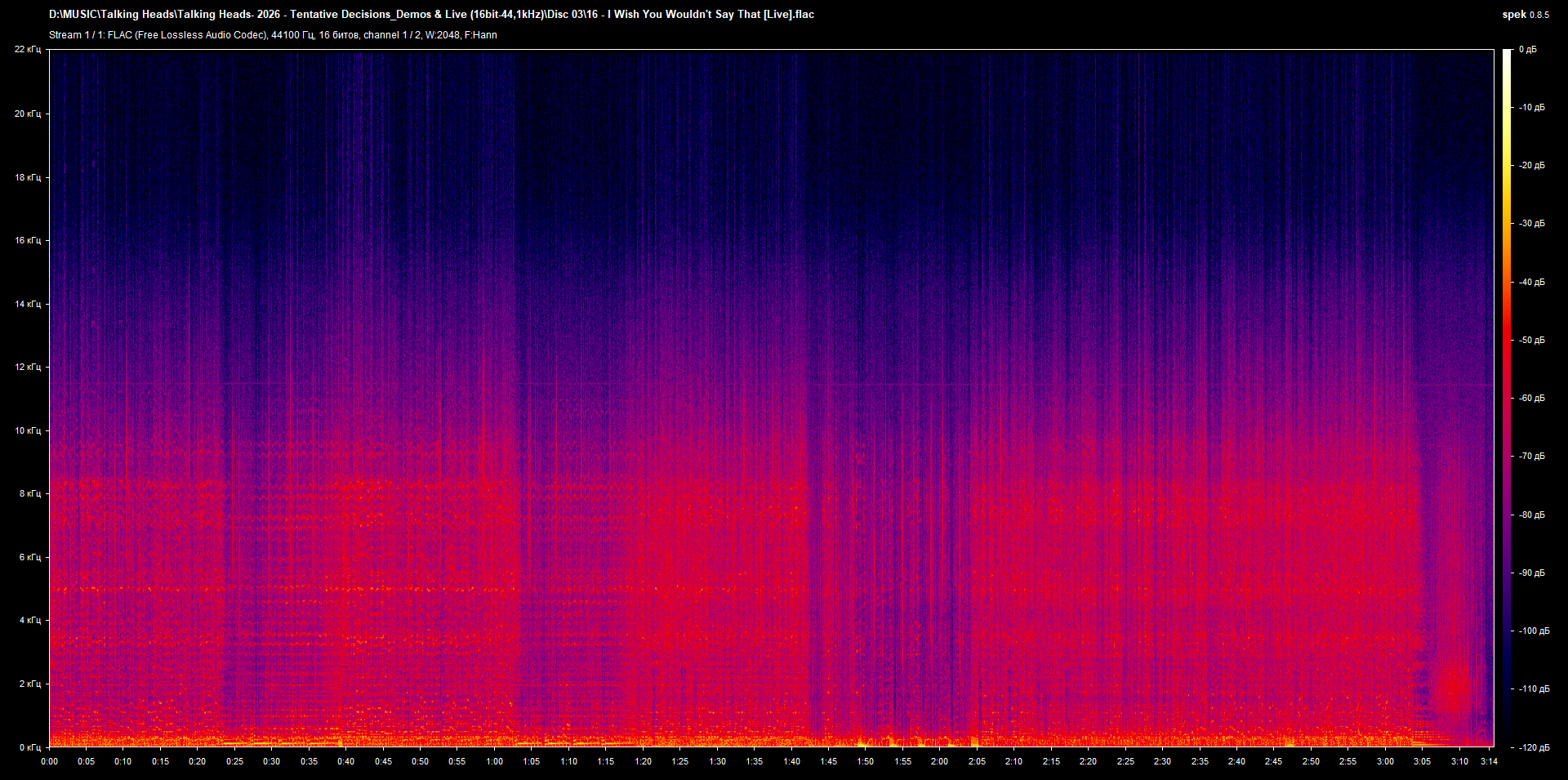
Task: Click the quiet gap in the spectrogram near 1:40
Action: click(813, 408)
